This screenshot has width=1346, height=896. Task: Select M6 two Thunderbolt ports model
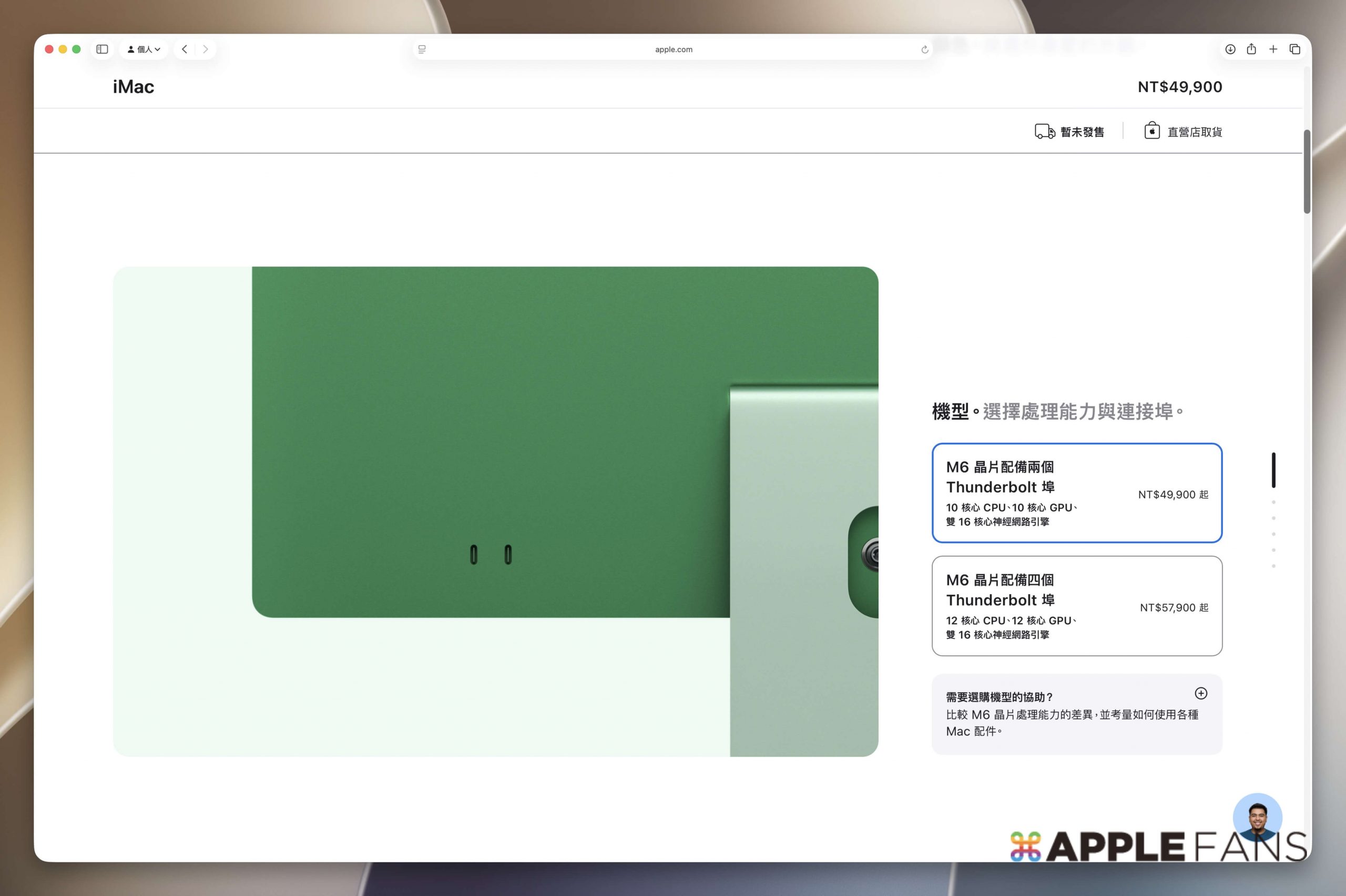[1077, 493]
